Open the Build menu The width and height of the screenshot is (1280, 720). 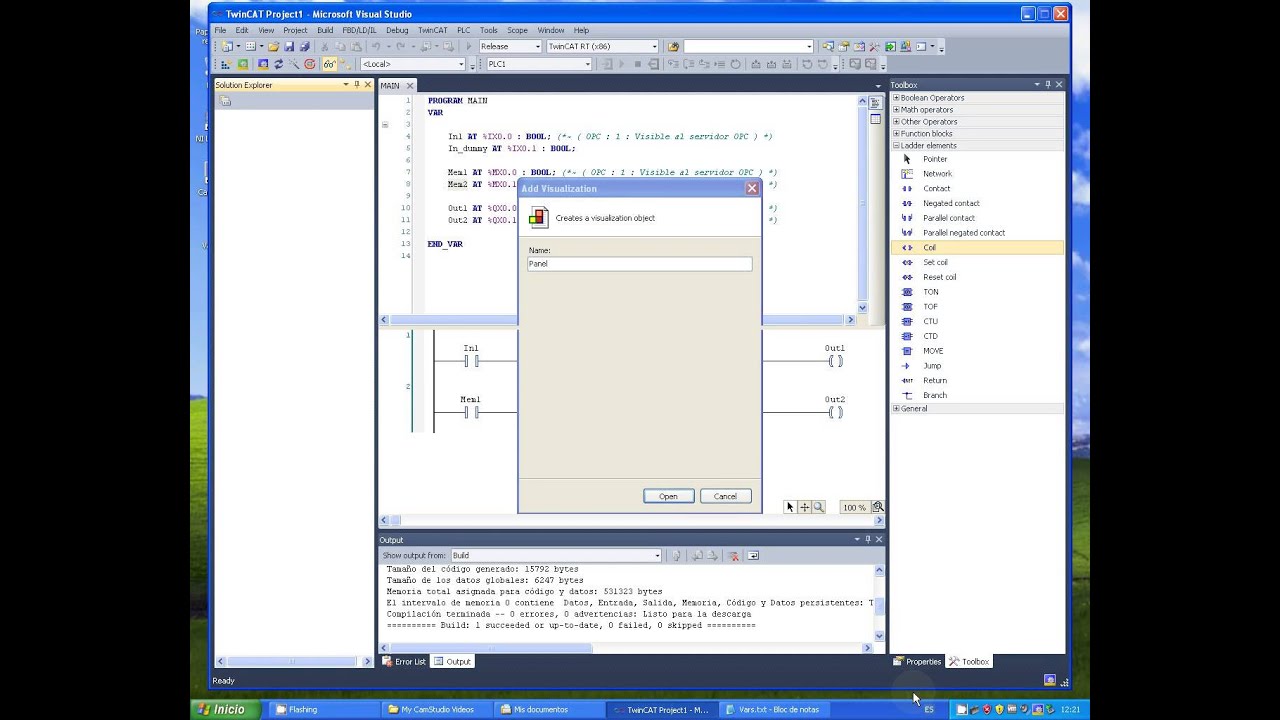[x=325, y=30]
